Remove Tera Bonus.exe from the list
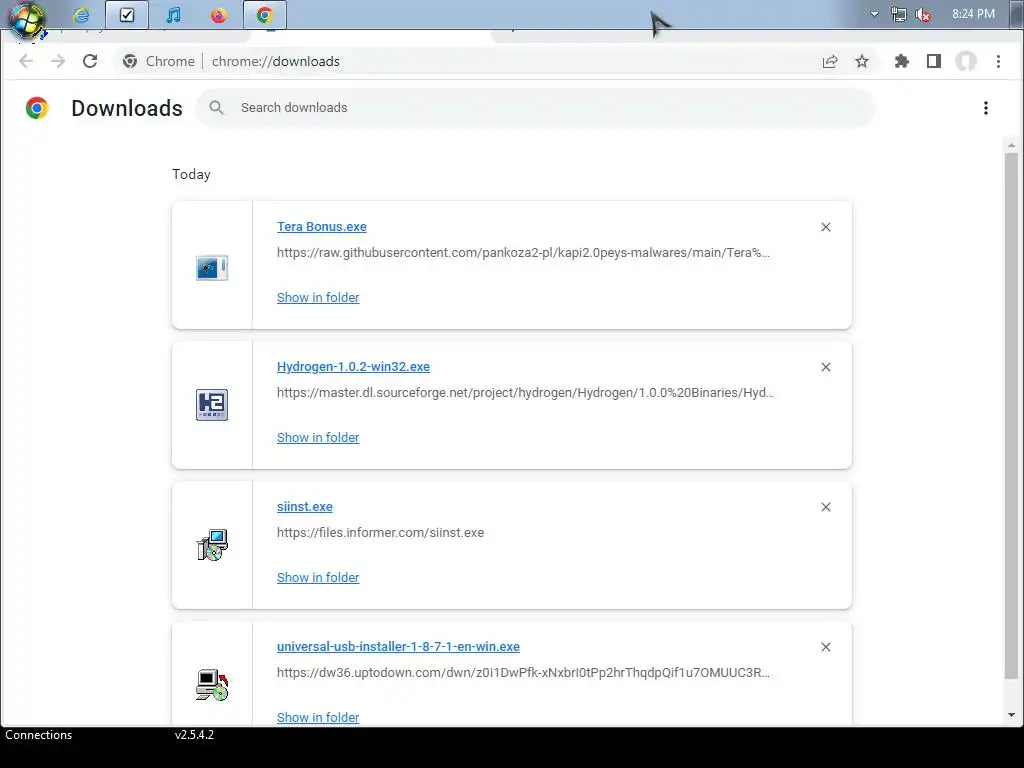 click(825, 227)
